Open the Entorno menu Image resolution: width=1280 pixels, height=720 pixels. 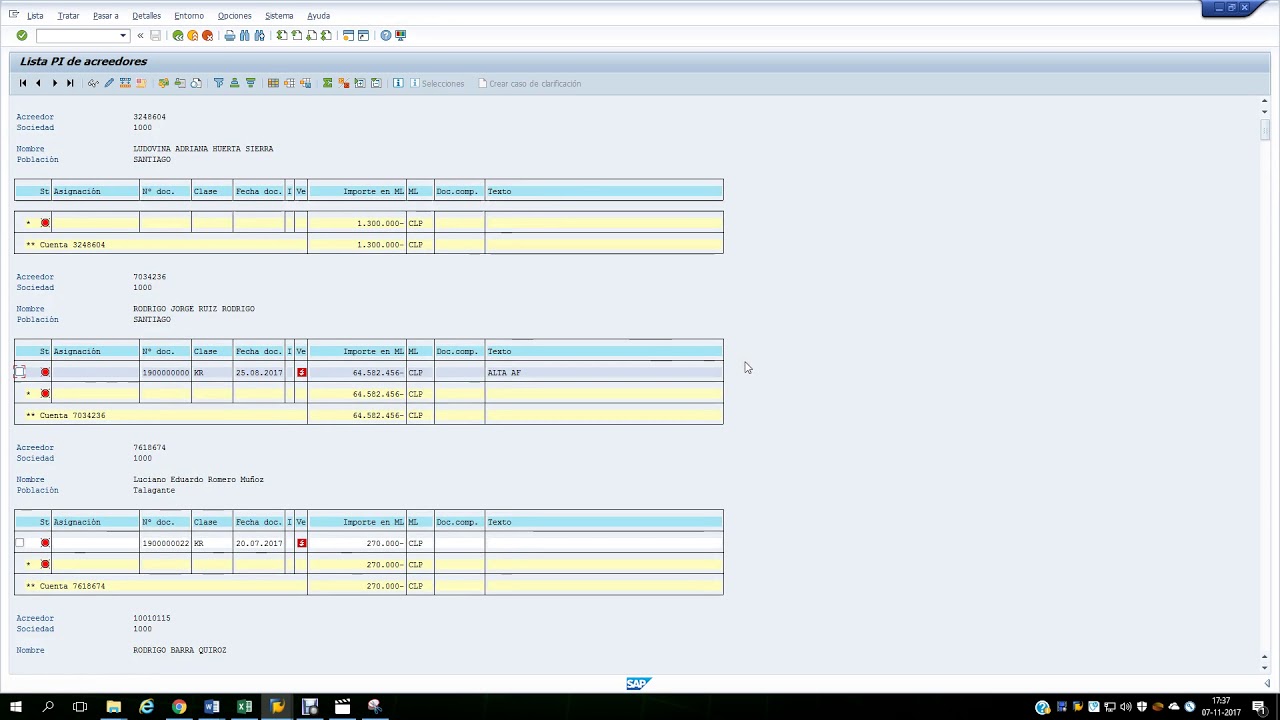tap(189, 16)
